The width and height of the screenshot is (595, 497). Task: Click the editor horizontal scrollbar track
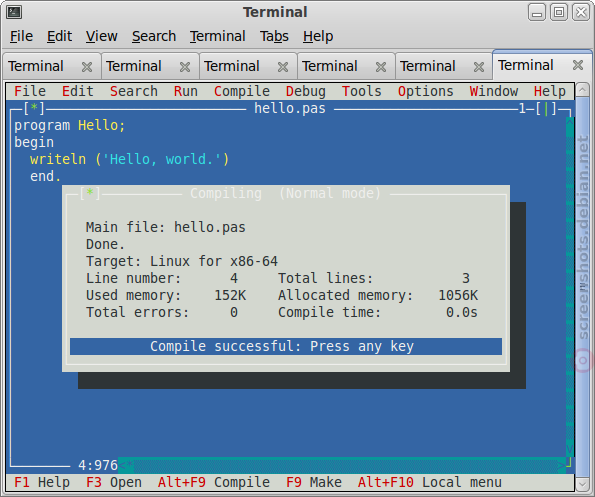coord(345,465)
